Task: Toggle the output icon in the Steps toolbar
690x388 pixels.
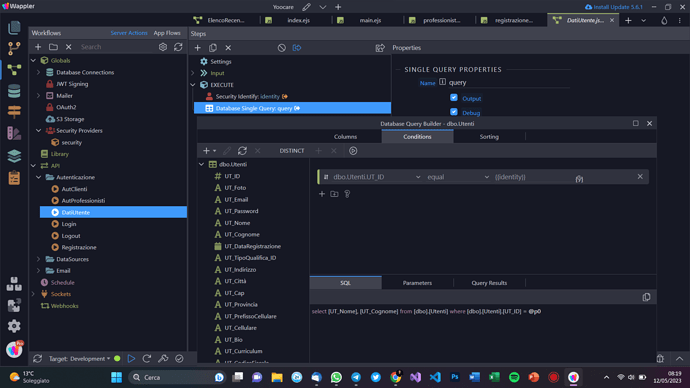Action: point(297,48)
